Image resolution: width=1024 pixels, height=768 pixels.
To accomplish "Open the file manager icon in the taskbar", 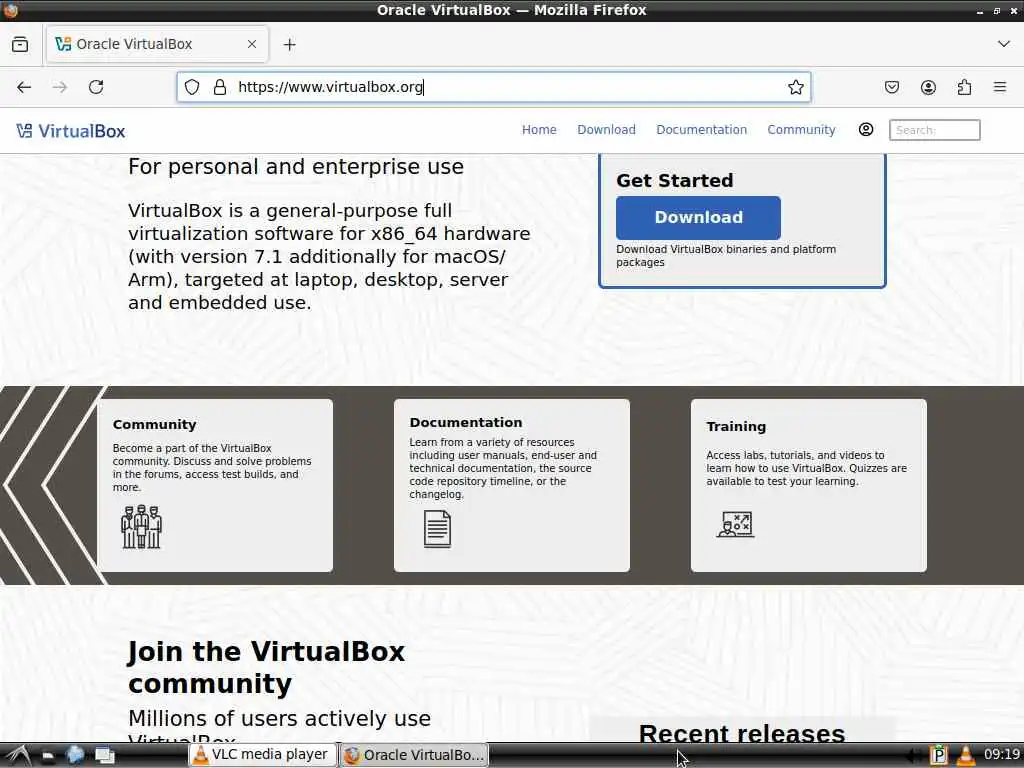I will pyautogui.click(x=48, y=756).
